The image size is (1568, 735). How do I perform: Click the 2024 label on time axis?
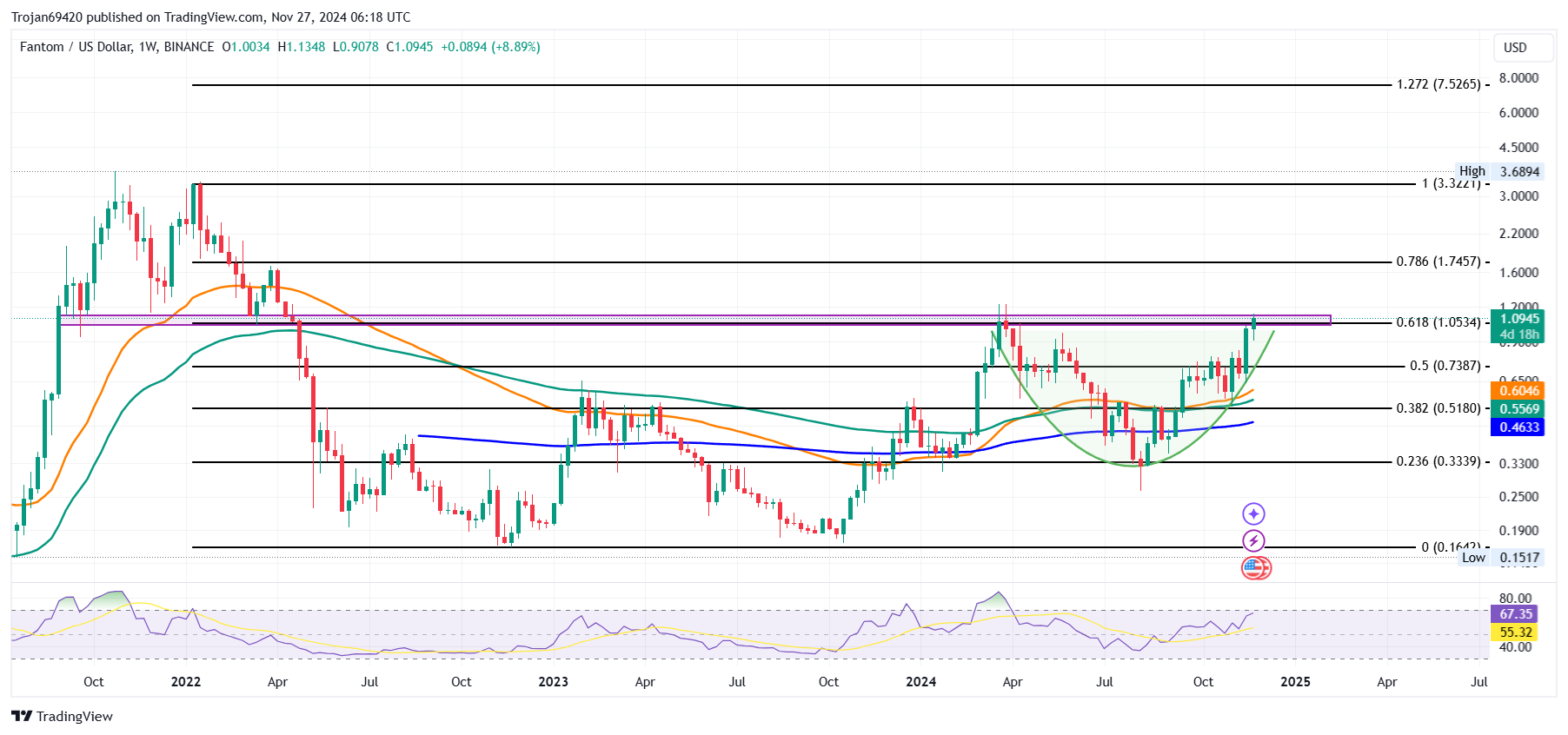[x=921, y=682]
